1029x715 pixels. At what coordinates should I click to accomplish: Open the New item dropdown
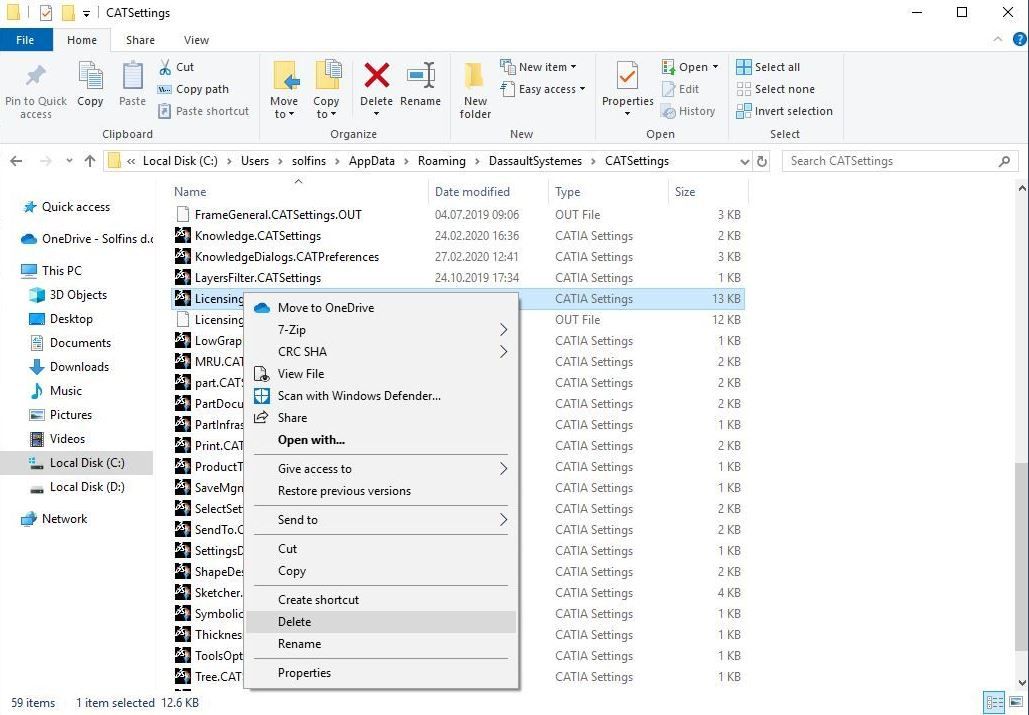[547, 67]
